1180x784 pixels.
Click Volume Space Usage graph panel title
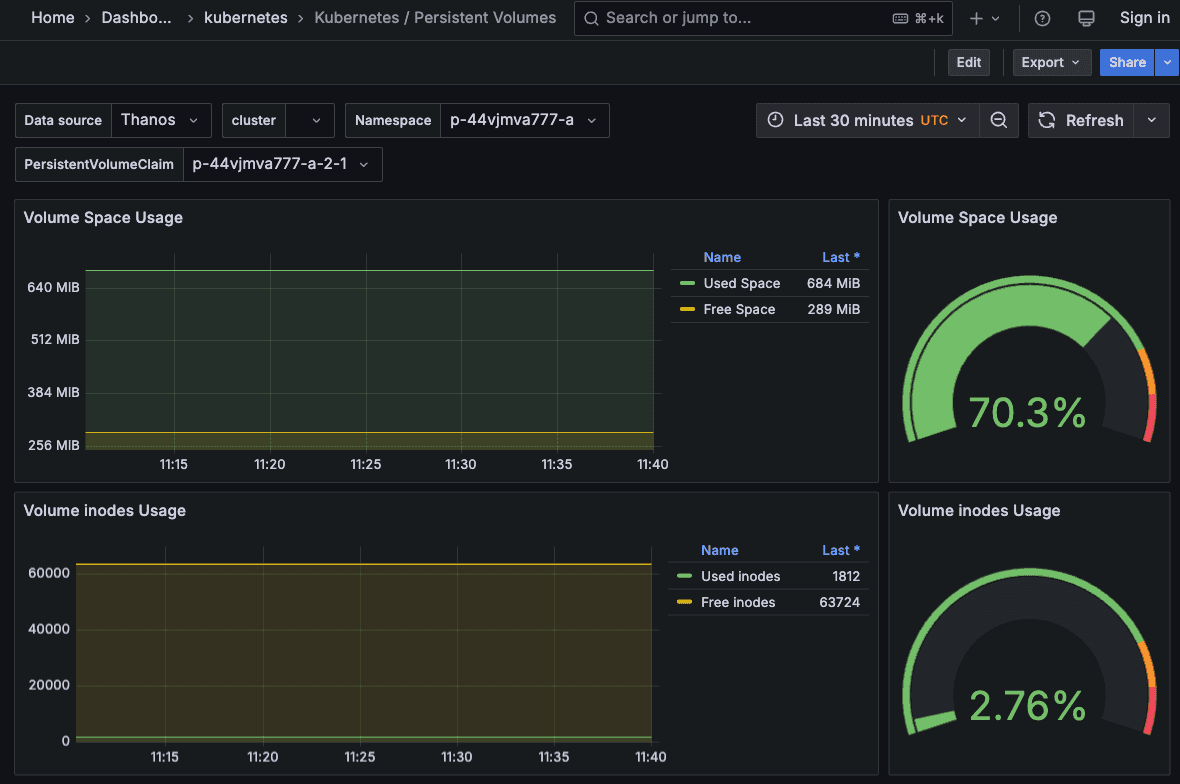pos(103,217)
